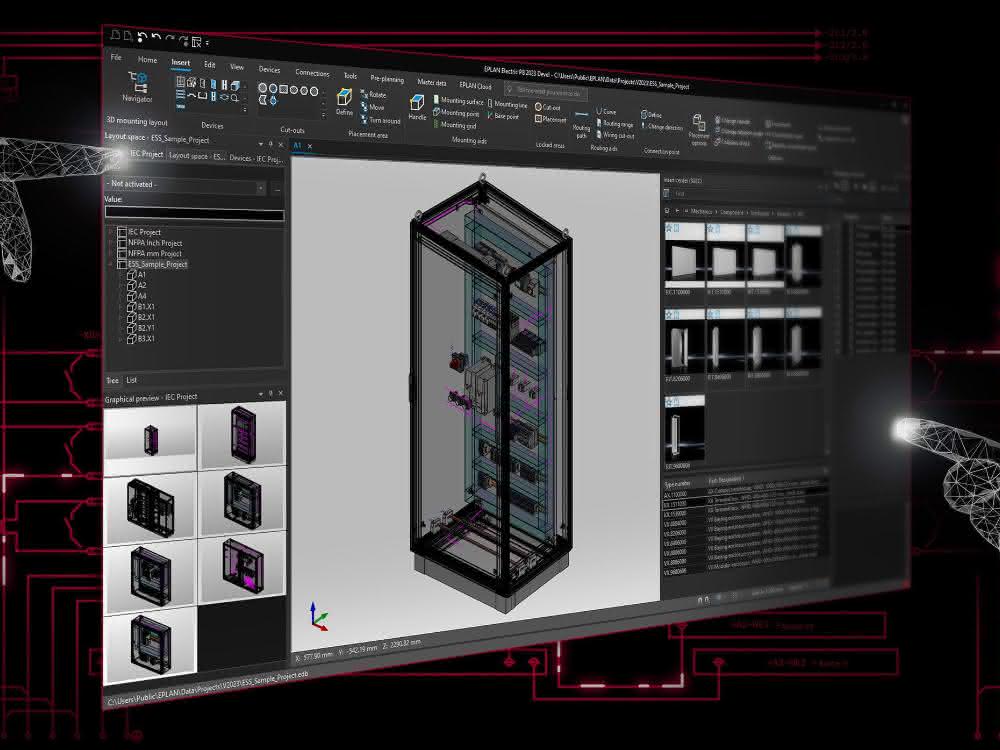
Task: Insert a Mounting grid
Action: pos(455,125)
